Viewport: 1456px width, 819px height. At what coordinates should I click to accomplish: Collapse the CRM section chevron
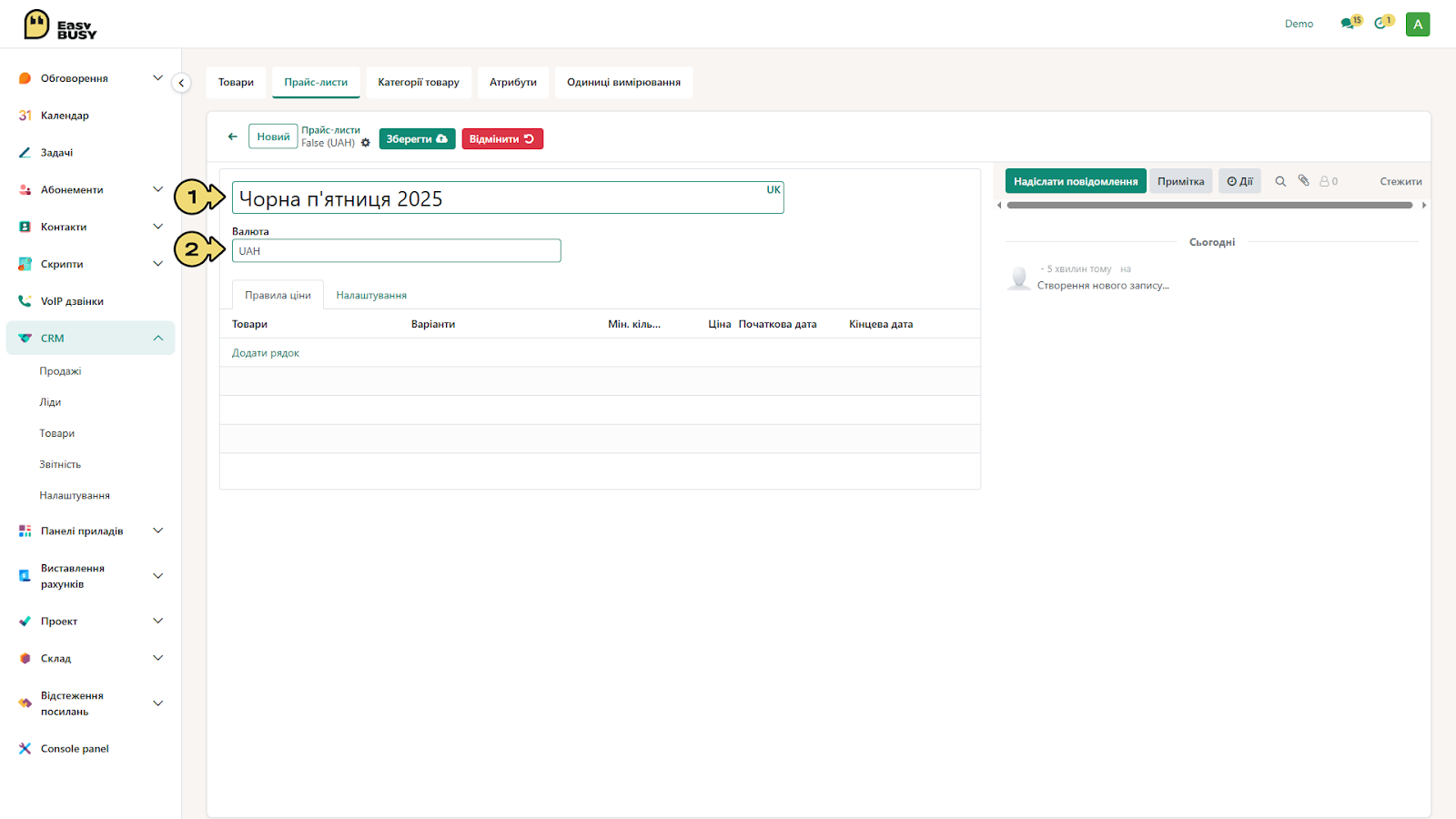point(157,338)
